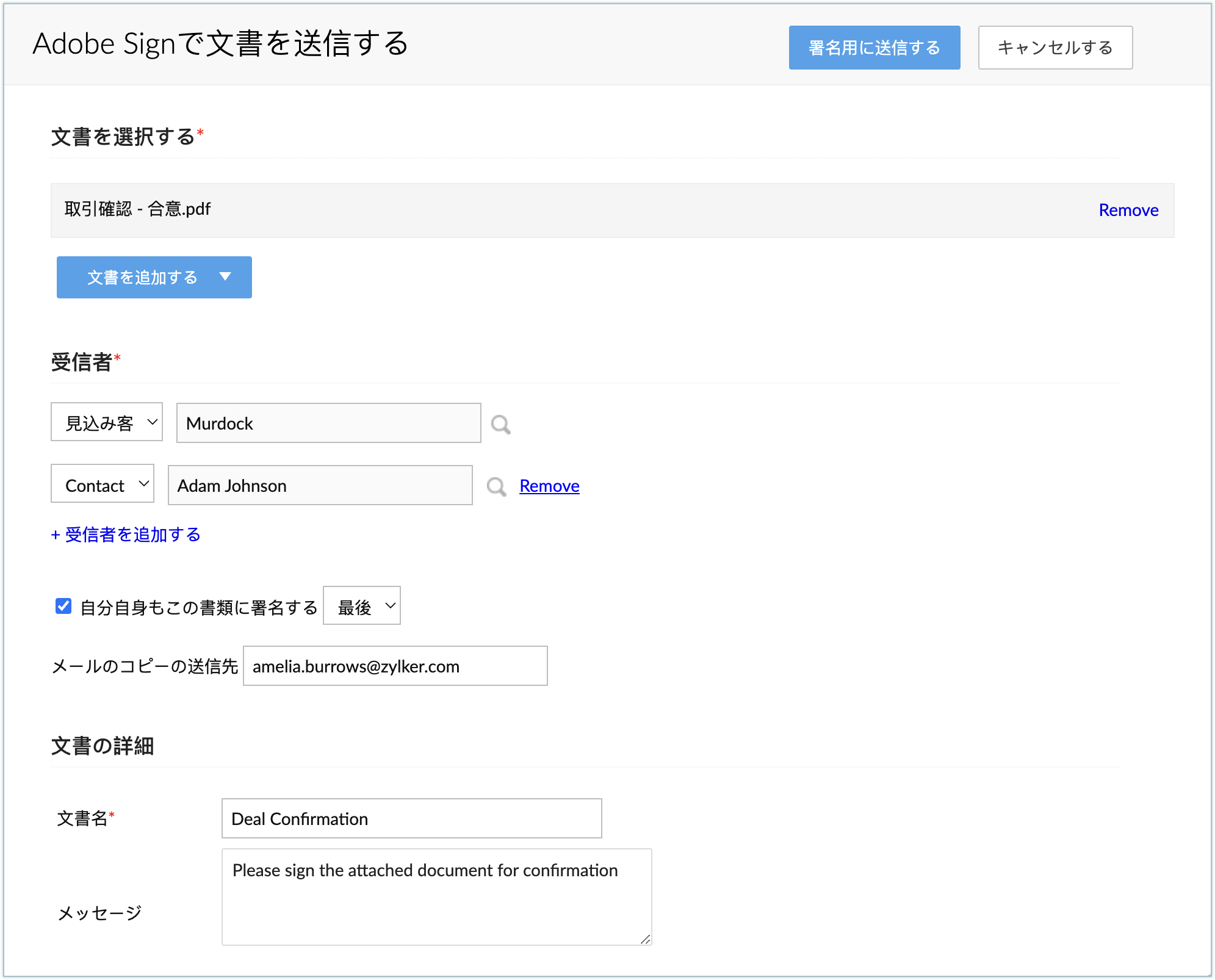Remove the 取引確認 - 合意.pdf document
Screen dimensions: 1215x980
coord(1128,211)
